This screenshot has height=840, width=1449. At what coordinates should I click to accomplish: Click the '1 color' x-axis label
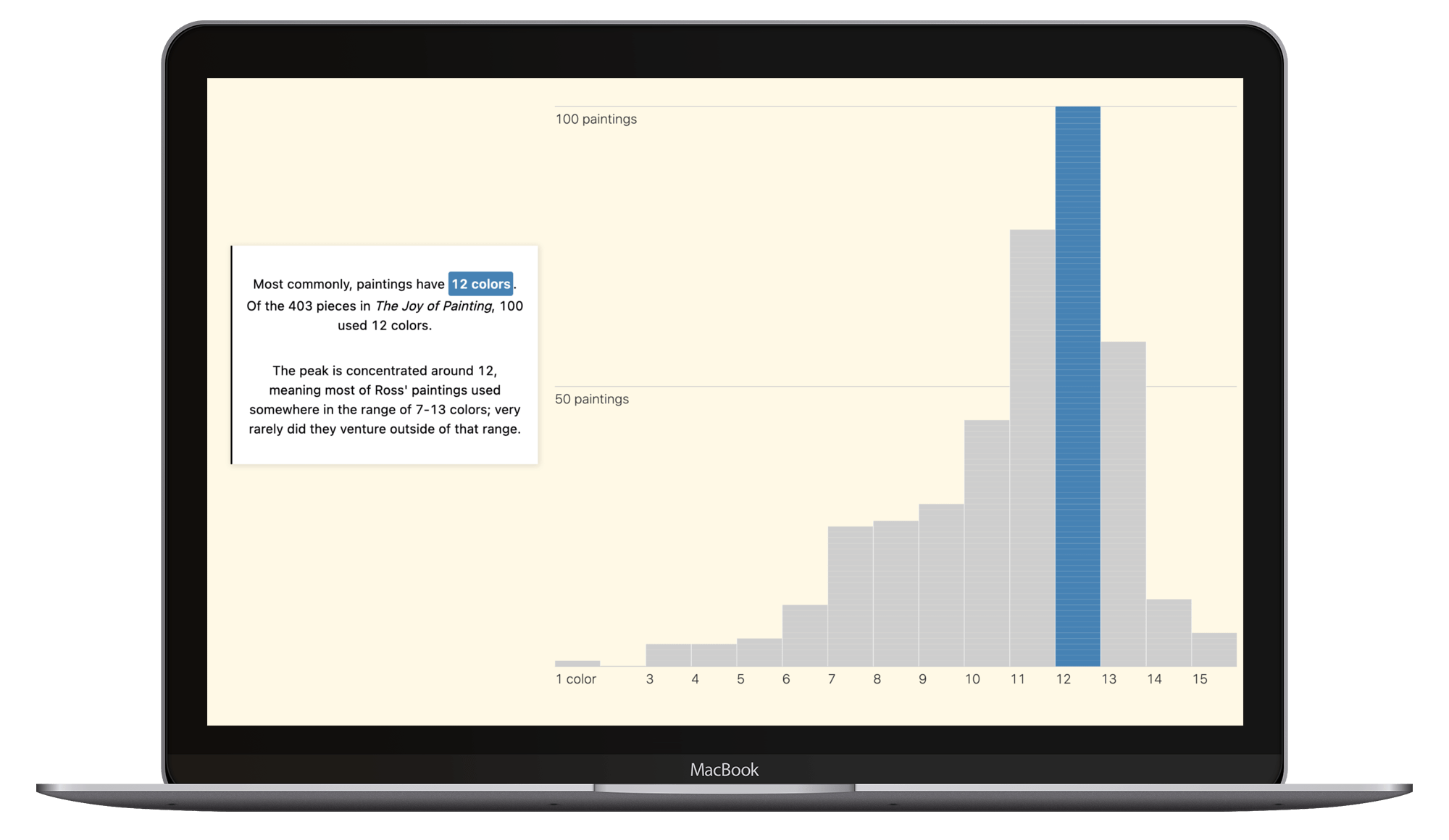click(x=576, y=679)
